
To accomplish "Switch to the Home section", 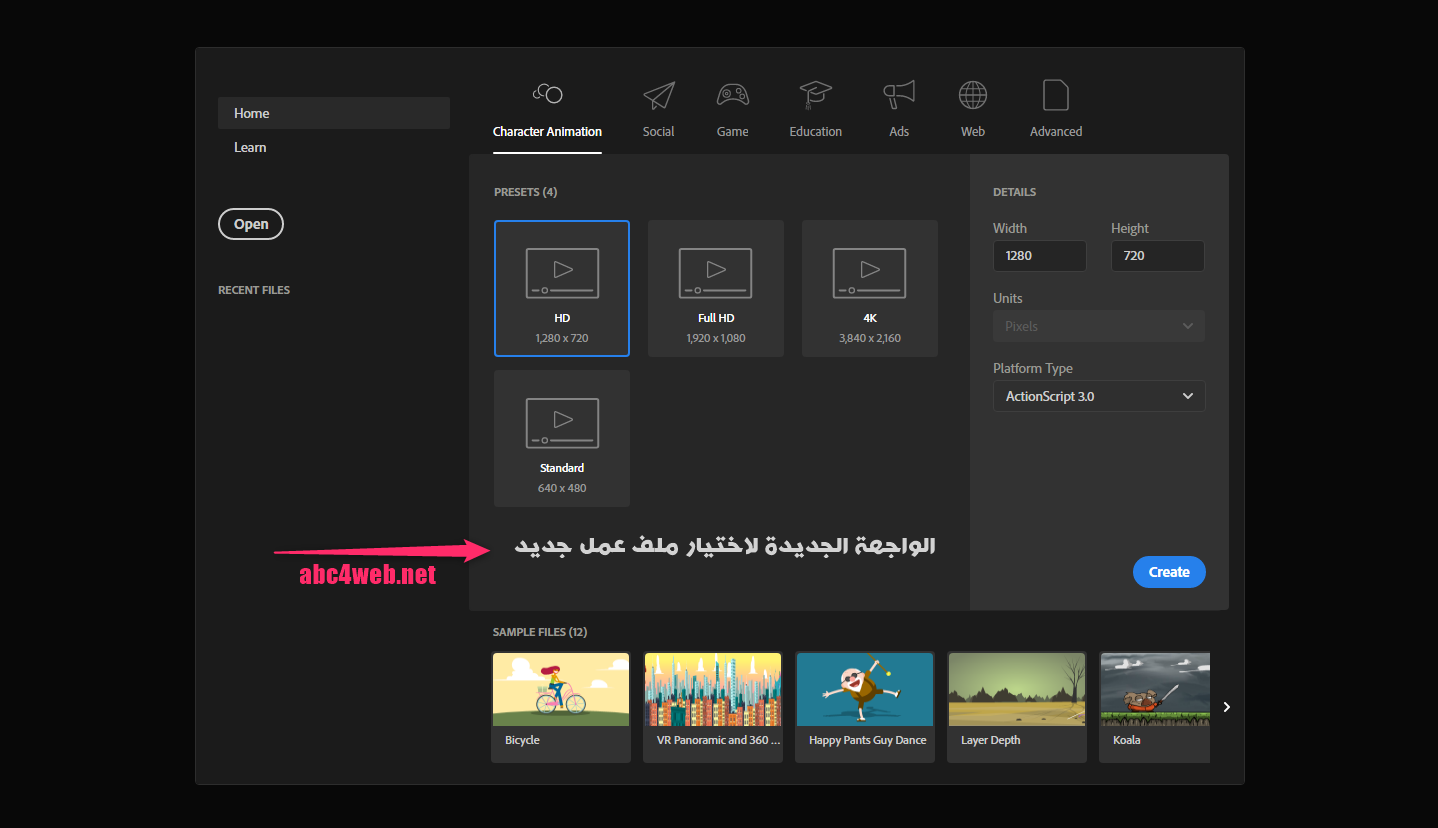I will tap(333, 113).
